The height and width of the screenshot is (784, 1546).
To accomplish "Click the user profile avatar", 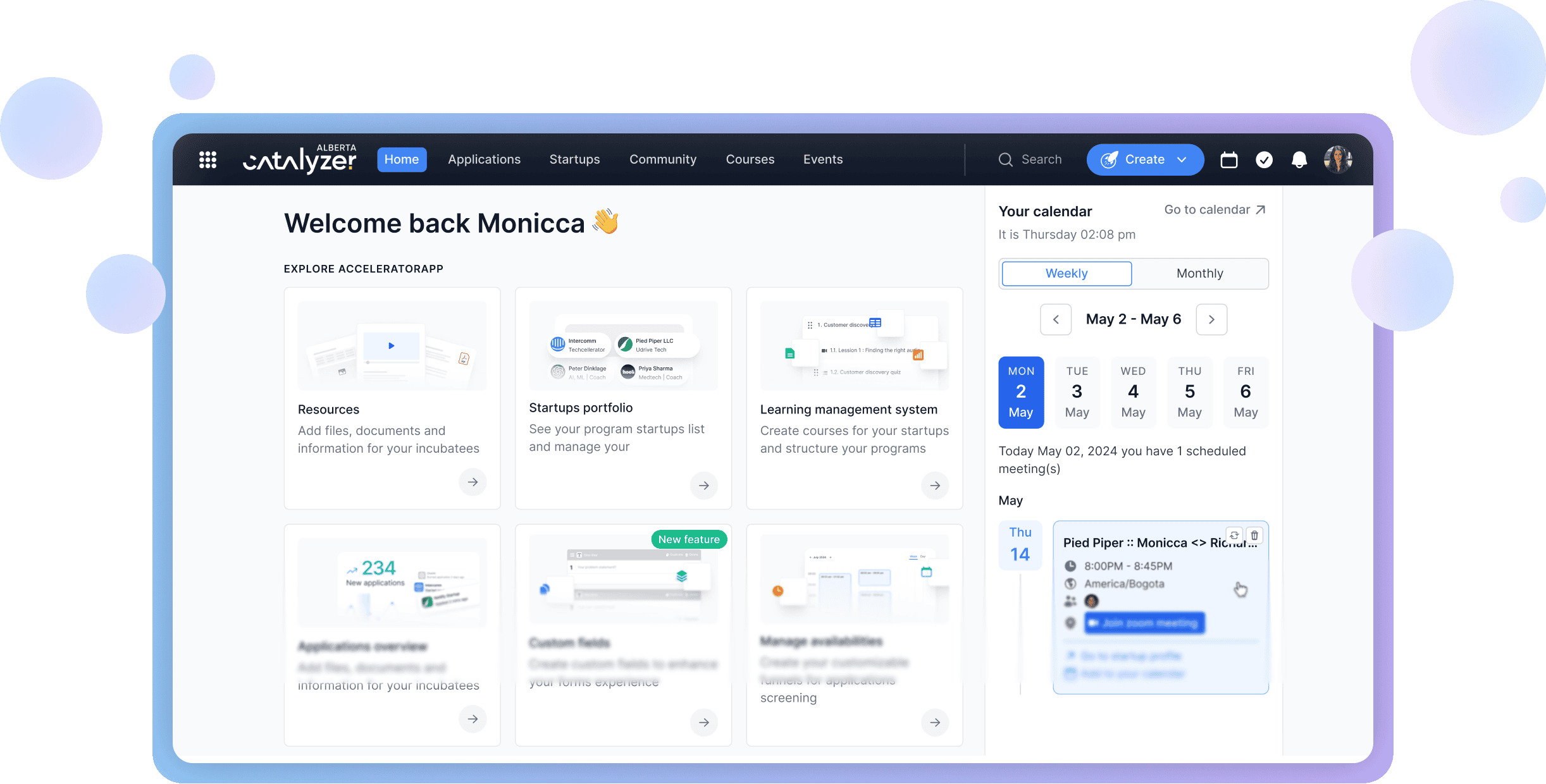I will pos(1337,159).
